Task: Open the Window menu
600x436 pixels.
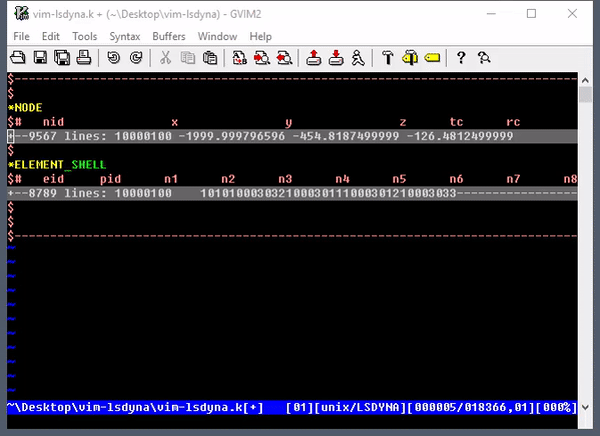Action: pyautogui.click(x=217, y=36)
